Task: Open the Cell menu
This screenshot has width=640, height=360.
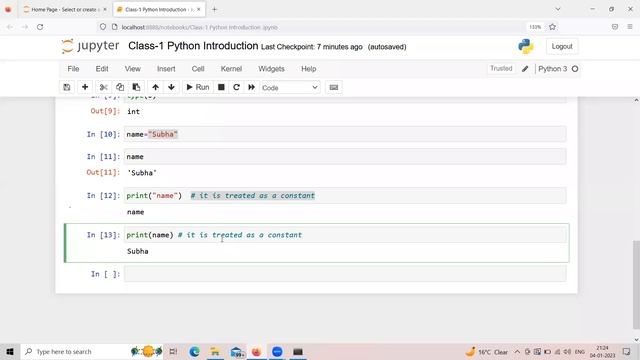Action: [x=198, y=69]
